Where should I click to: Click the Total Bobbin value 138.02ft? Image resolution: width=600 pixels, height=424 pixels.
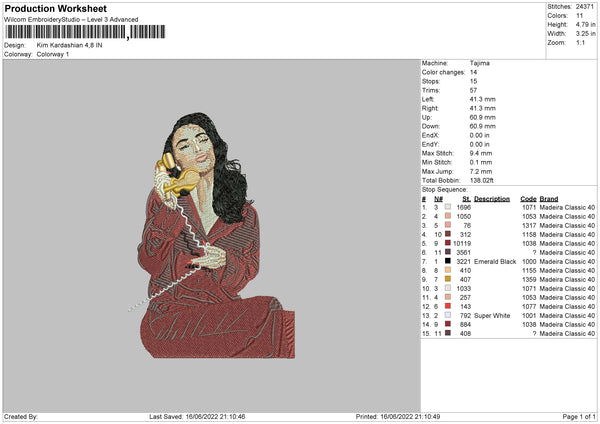(481, 180)
